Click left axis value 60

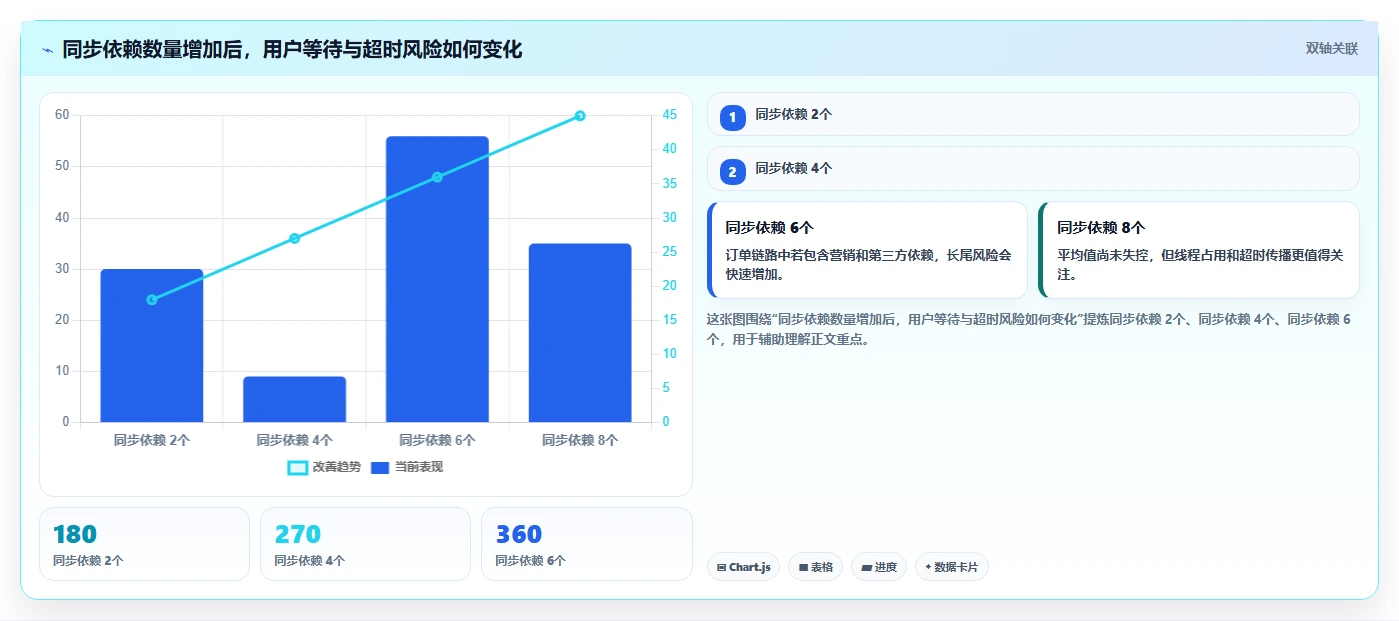tap(62, 115)
